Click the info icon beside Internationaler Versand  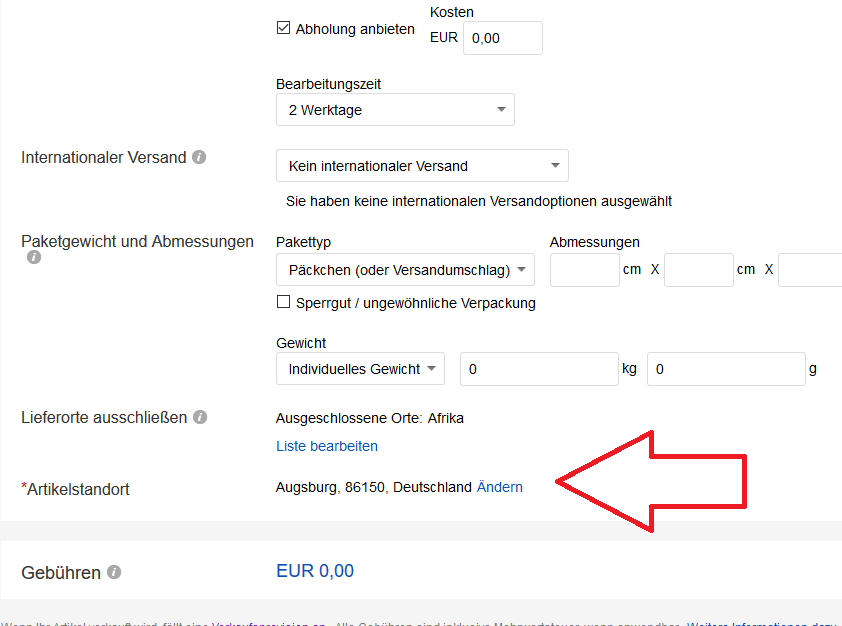click(x=199, y=157)
